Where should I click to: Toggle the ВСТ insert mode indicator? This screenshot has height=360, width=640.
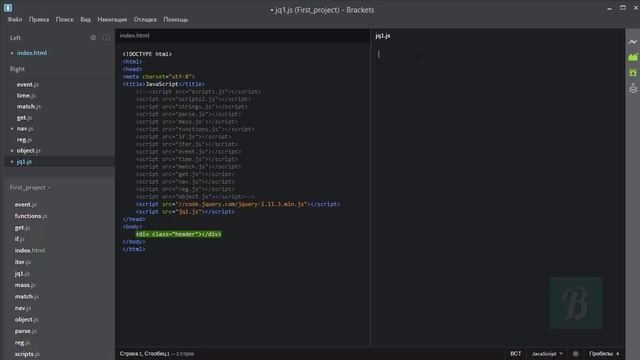tap(516, 353)
